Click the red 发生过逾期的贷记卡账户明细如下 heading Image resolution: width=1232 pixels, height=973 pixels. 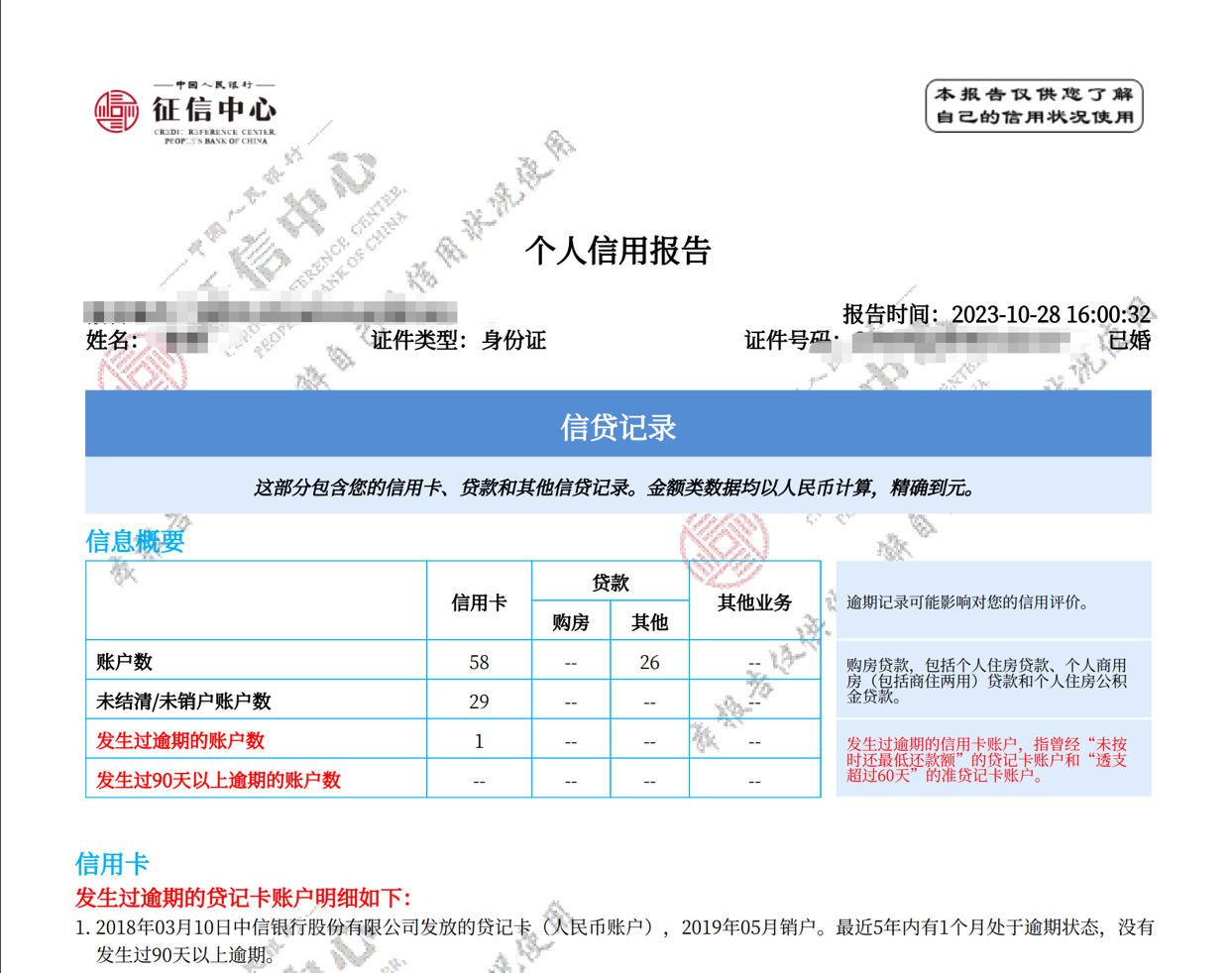click(243, 898)
